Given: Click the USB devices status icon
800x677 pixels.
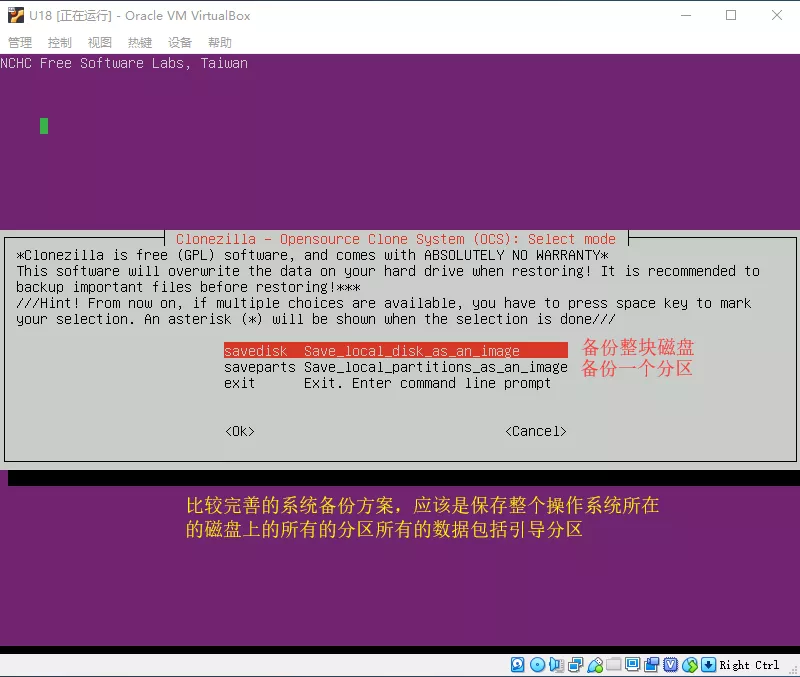Looking at the screenshot, I should click(595, 665).
